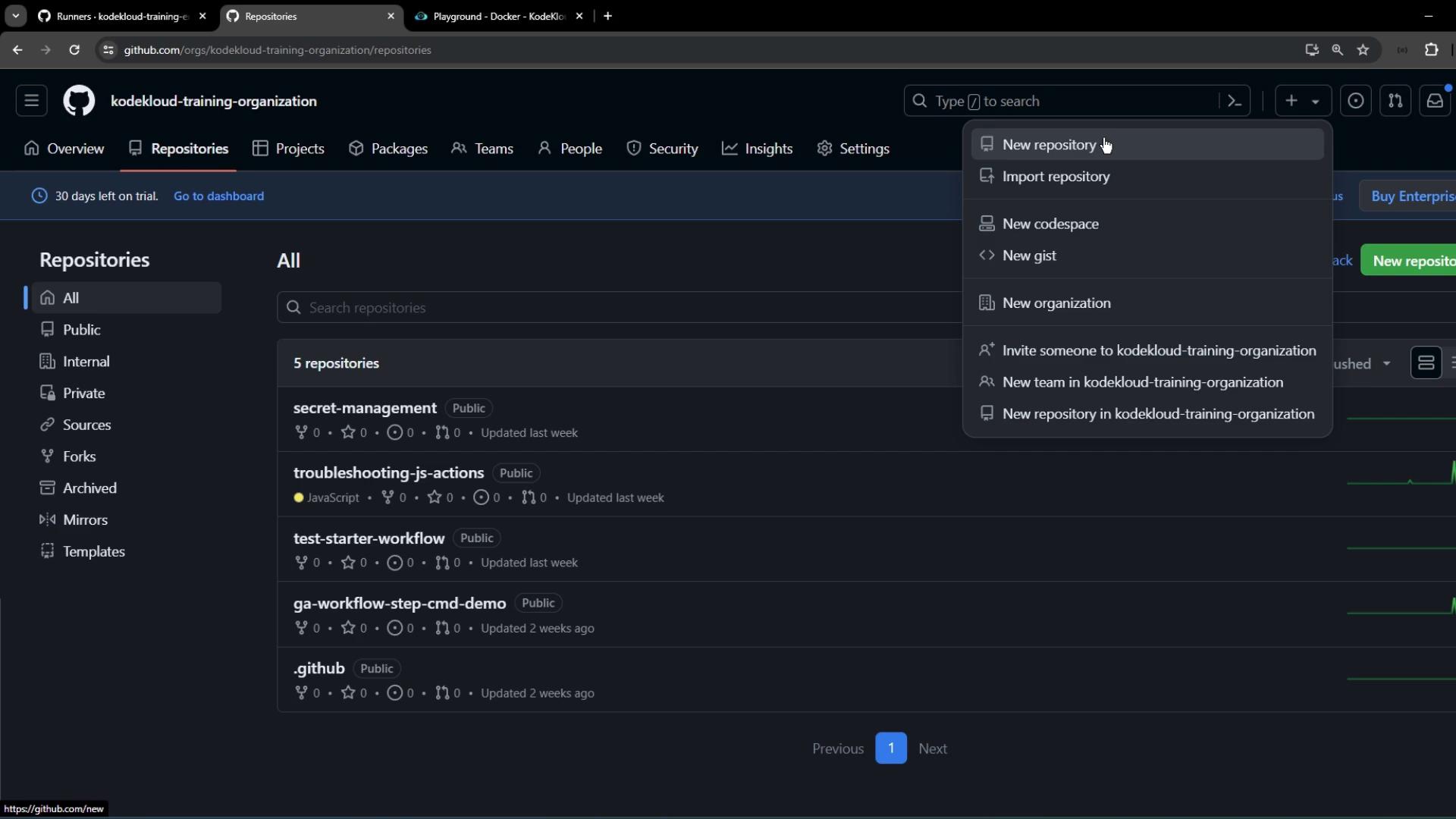The height and width of the screenshot is (819, 1456).
Task: Open the Pull requests header icon
Action: (1395, 101)
